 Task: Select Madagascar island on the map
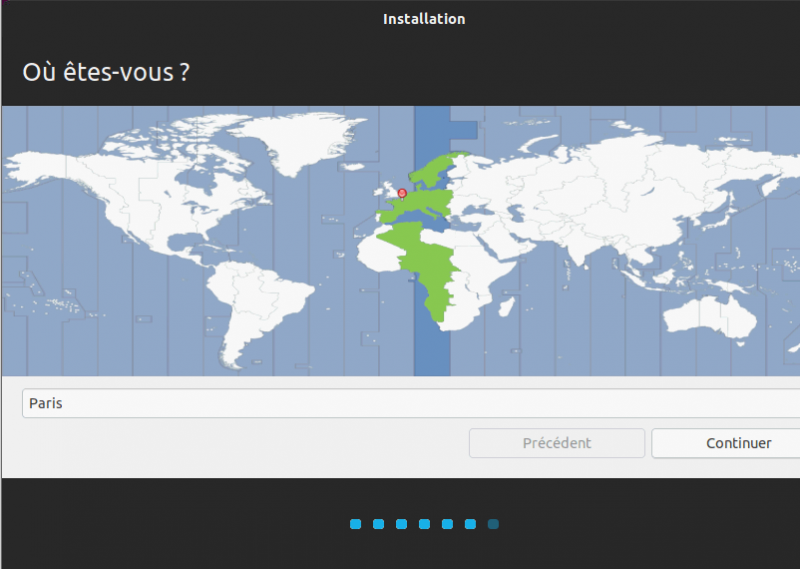[x=506, y=306]
